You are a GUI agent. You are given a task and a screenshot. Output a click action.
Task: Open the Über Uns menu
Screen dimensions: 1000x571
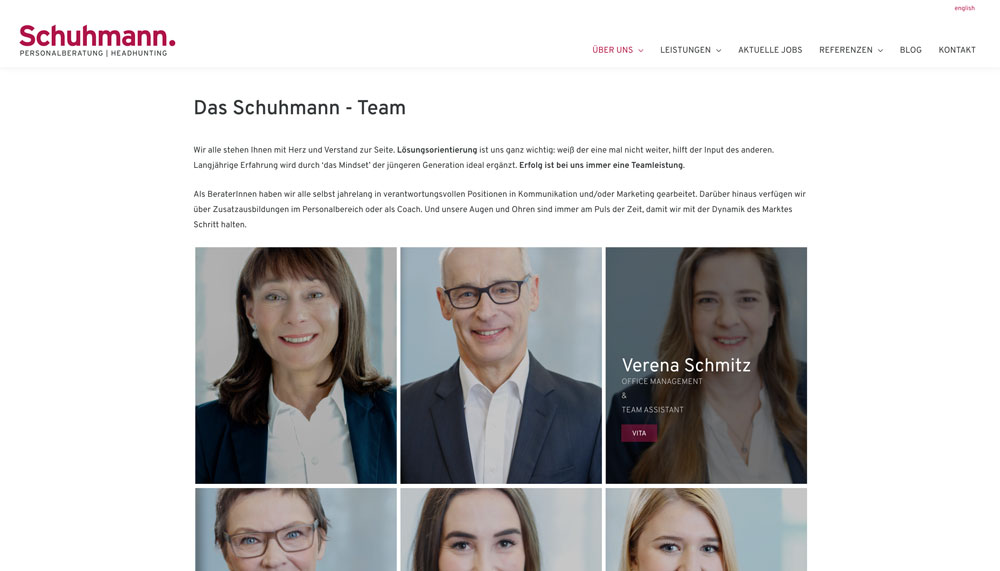(612, 50)
